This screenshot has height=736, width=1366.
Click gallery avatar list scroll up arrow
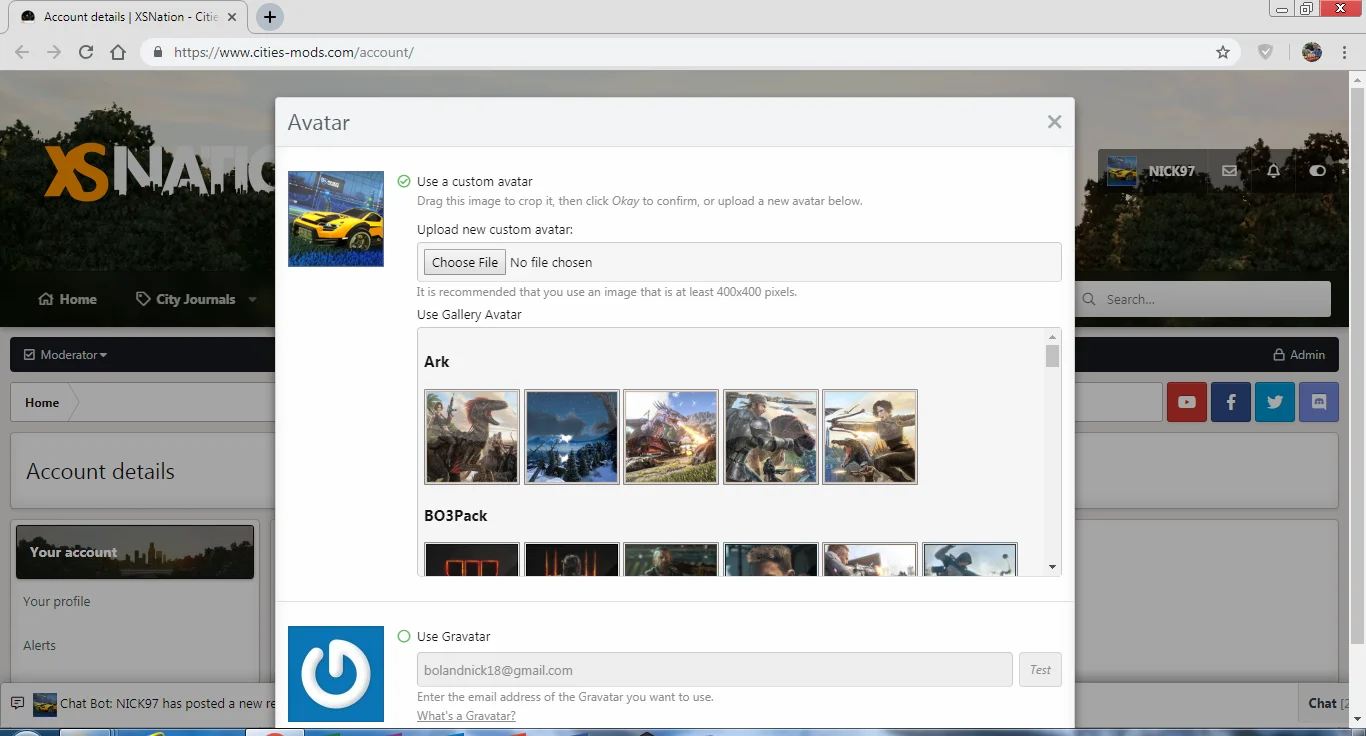click(1053, 337)
